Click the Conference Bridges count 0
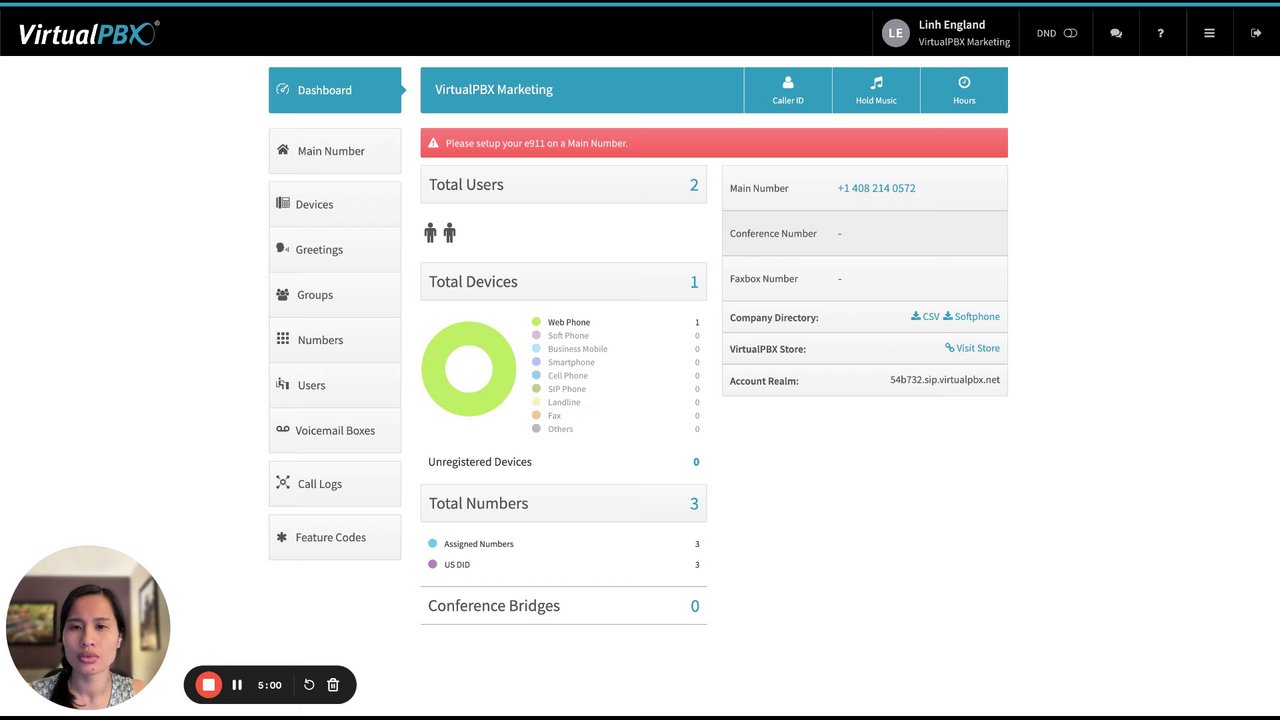 click(695, 606)
